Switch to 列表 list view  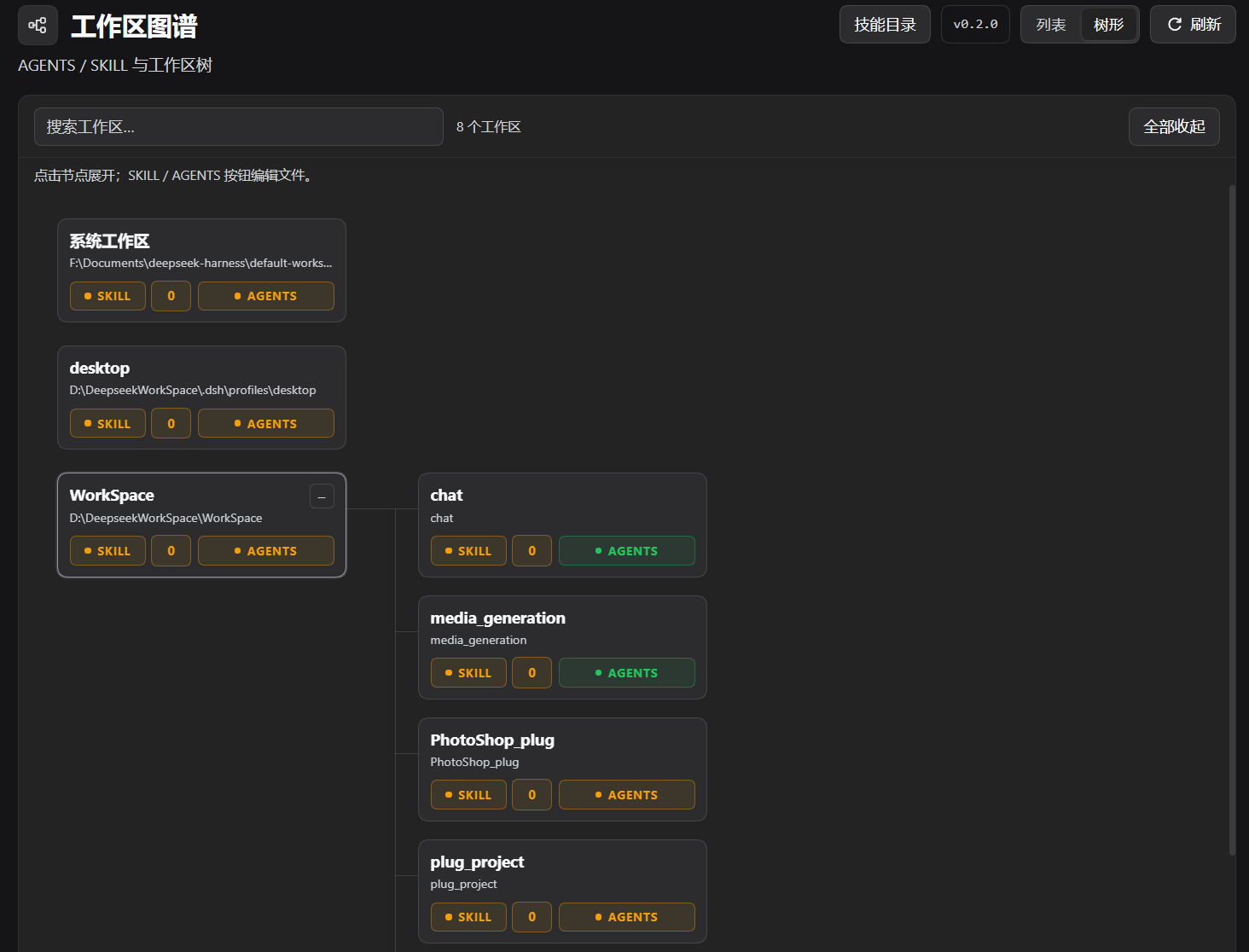1051,25
